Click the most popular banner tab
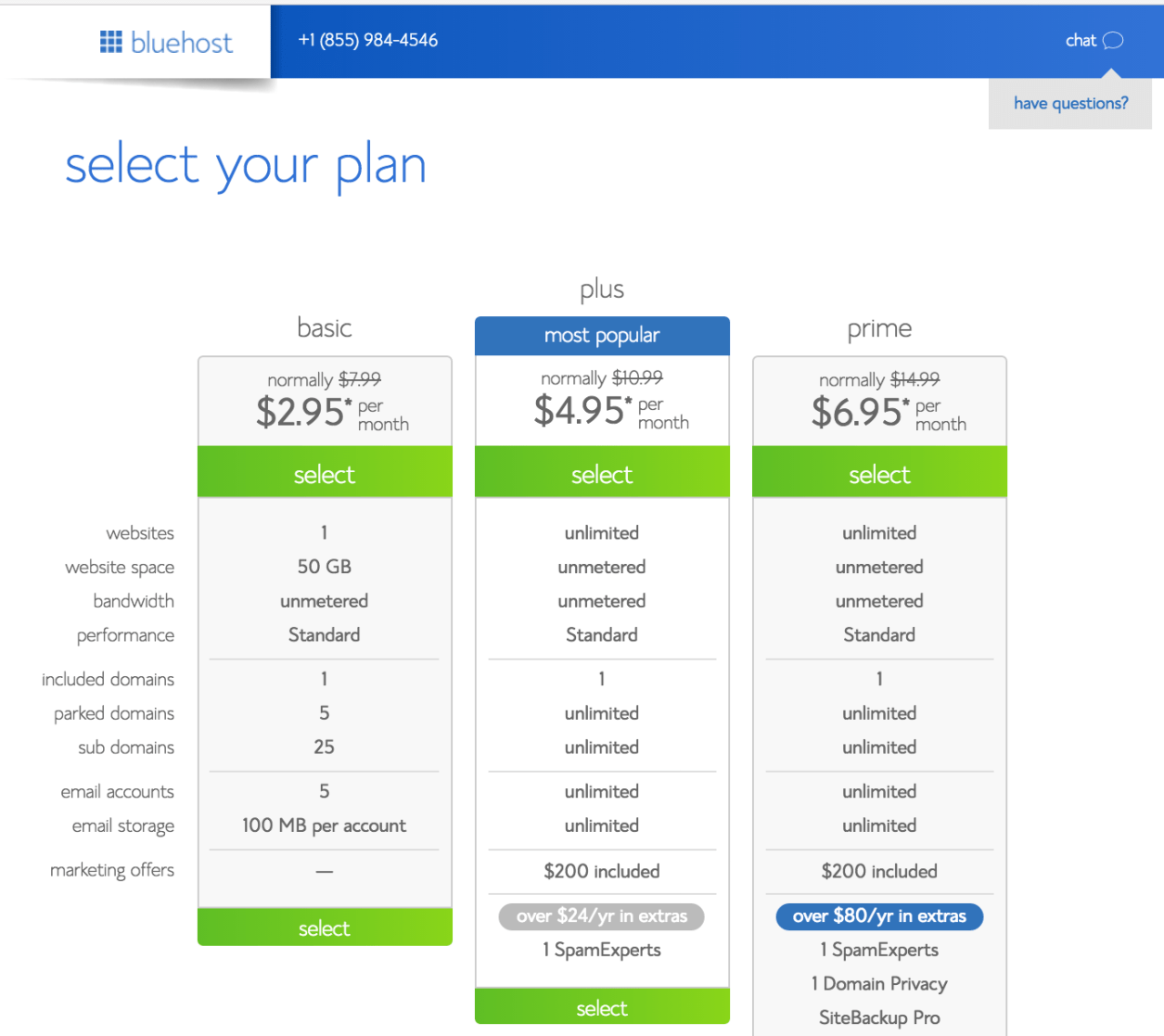The width and height of the screenshot is (1164, 1036). coord(602,336)
